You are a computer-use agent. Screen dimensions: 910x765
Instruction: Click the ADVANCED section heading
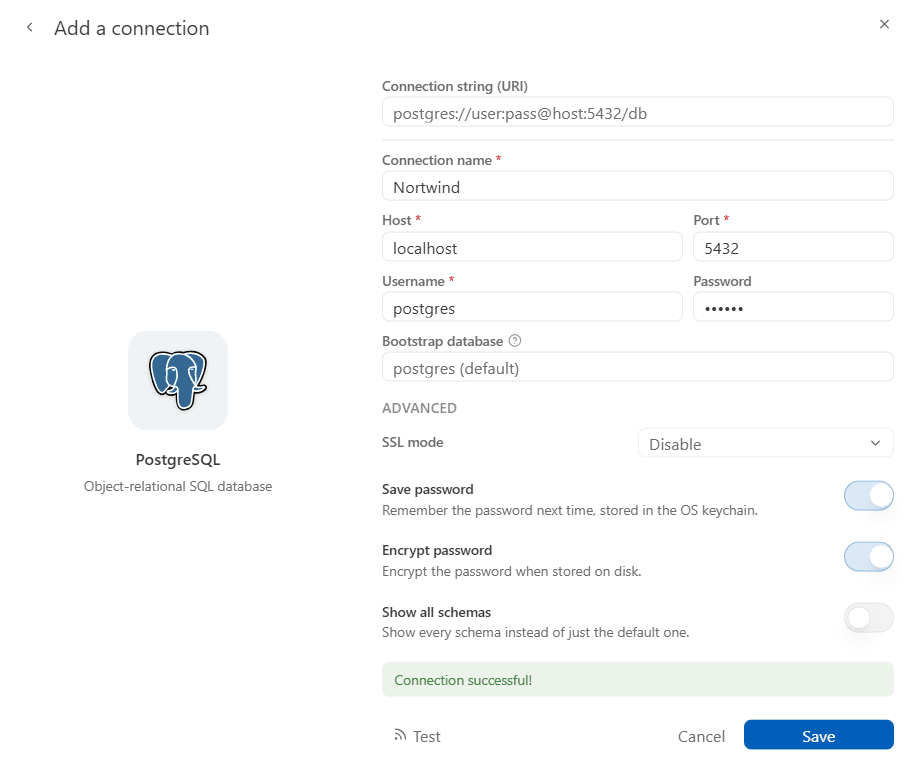[419, 408]
